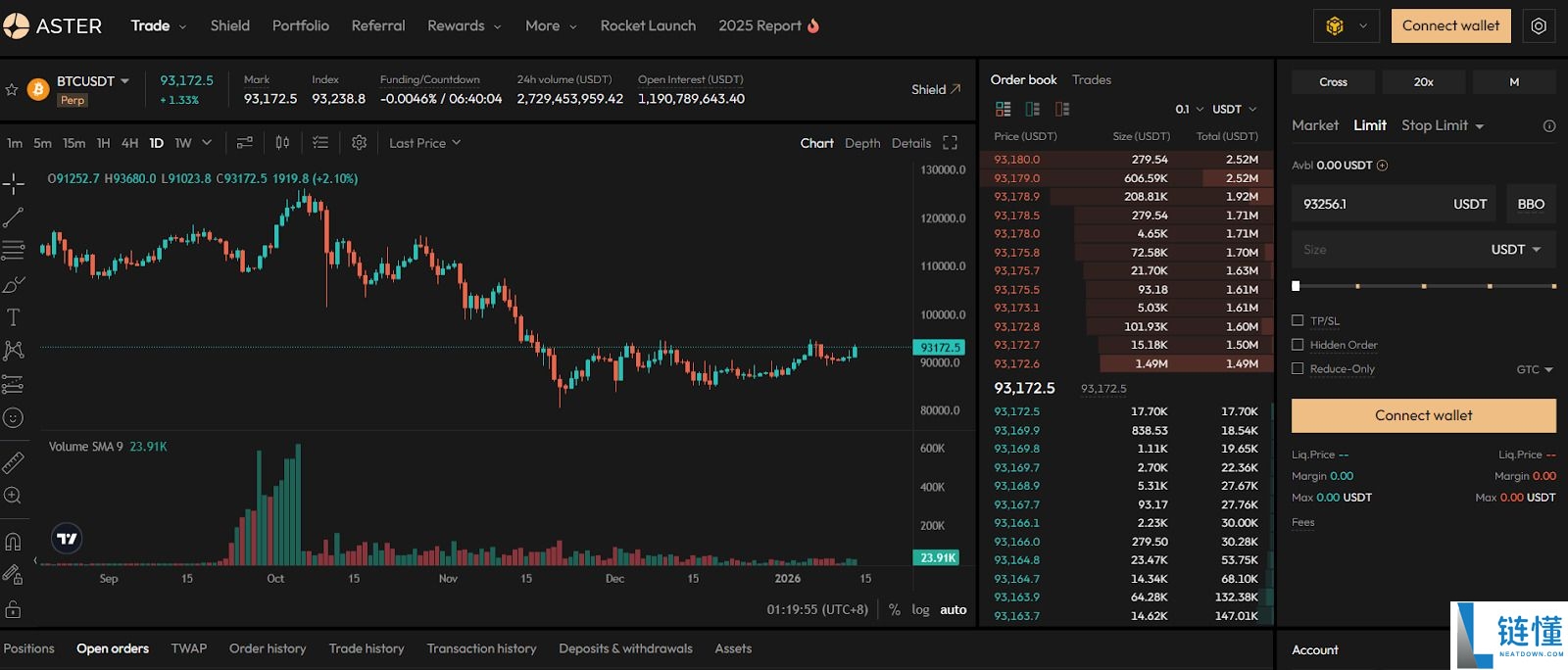This screenshot has width=1568, height=670.
Task: Open chart settings gear
Action: [360, 143]
